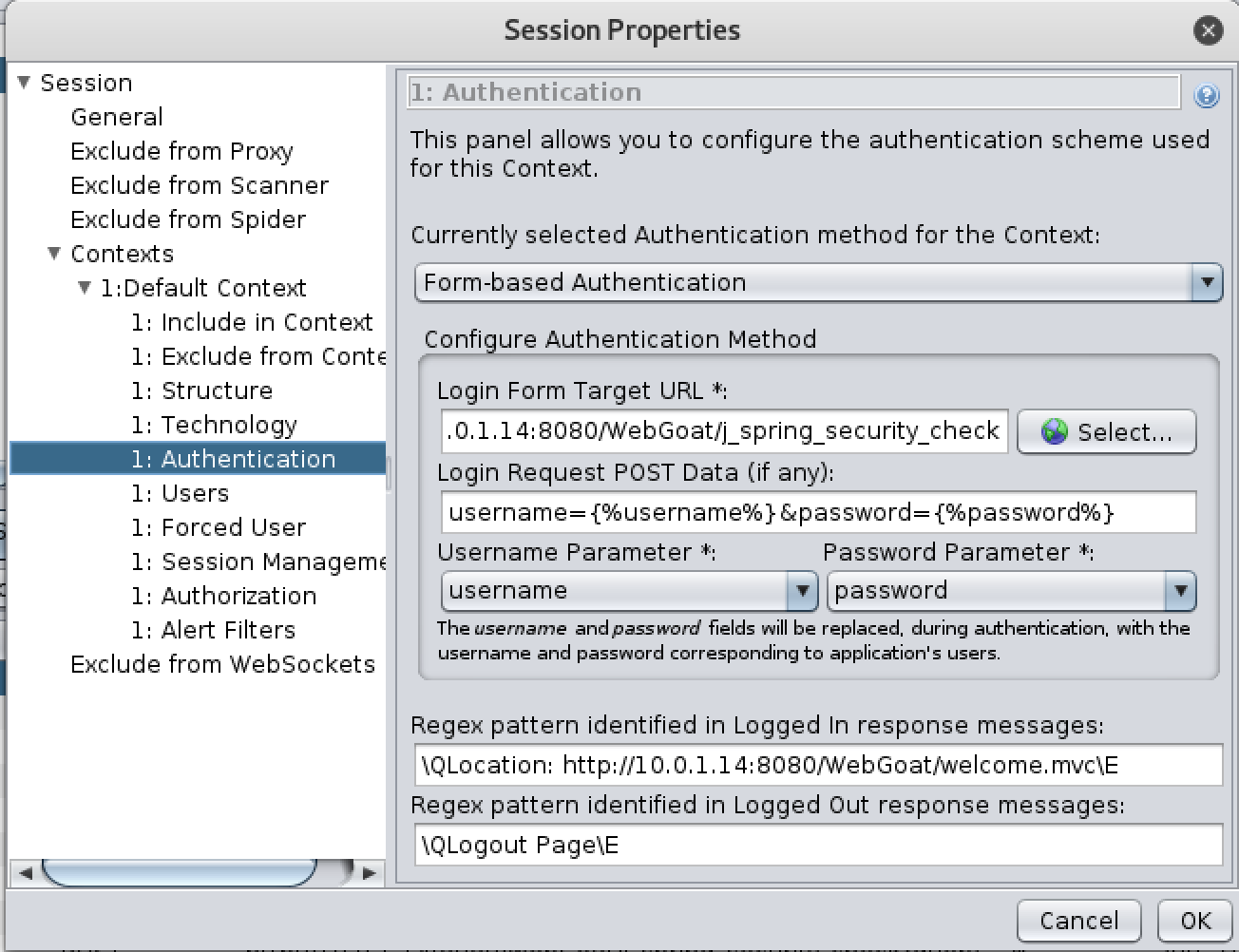Confirm changes with OK button

coord(1194,920)
